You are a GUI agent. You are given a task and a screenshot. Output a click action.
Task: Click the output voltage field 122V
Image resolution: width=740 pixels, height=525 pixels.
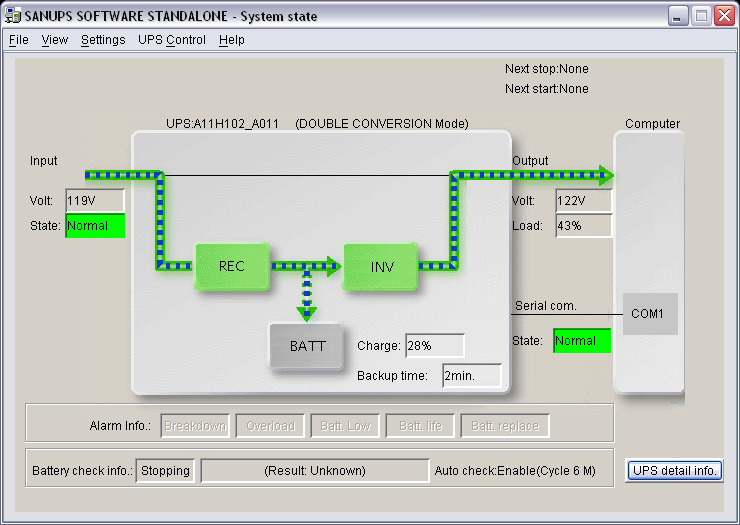pyautogui.click(x=584, y=201)
